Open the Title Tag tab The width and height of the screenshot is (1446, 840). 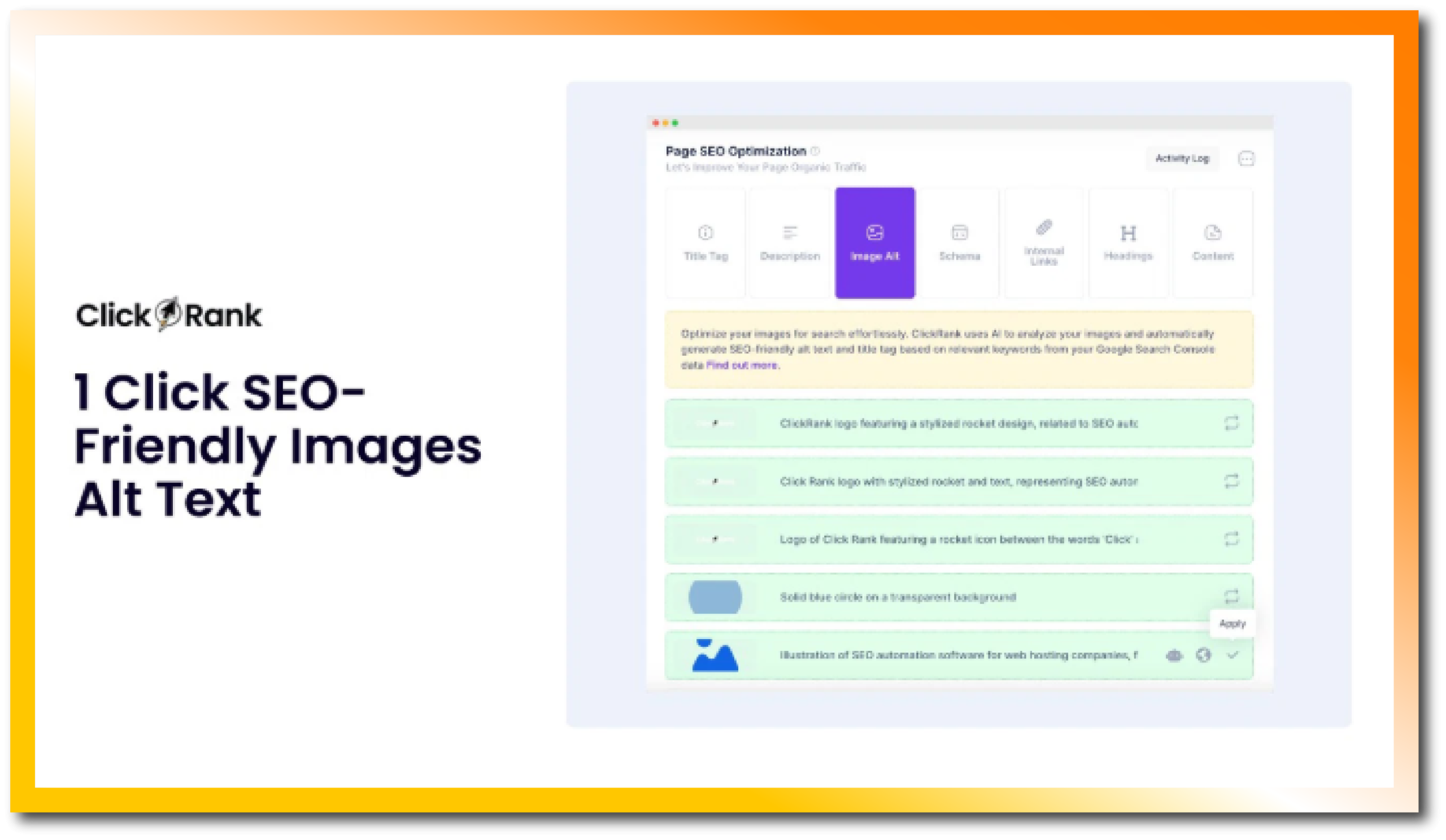click(x=705, y=243)
